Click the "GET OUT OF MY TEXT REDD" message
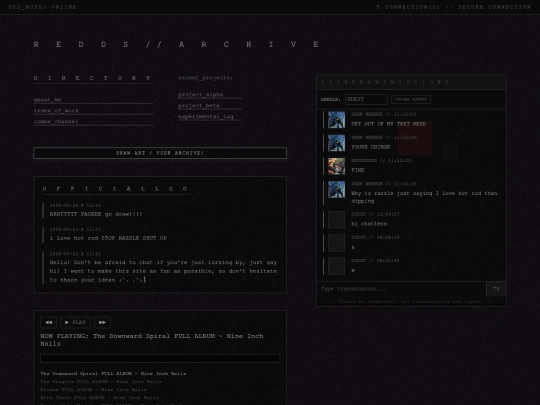This screenshot has width=540, height=405. (388, 124)
